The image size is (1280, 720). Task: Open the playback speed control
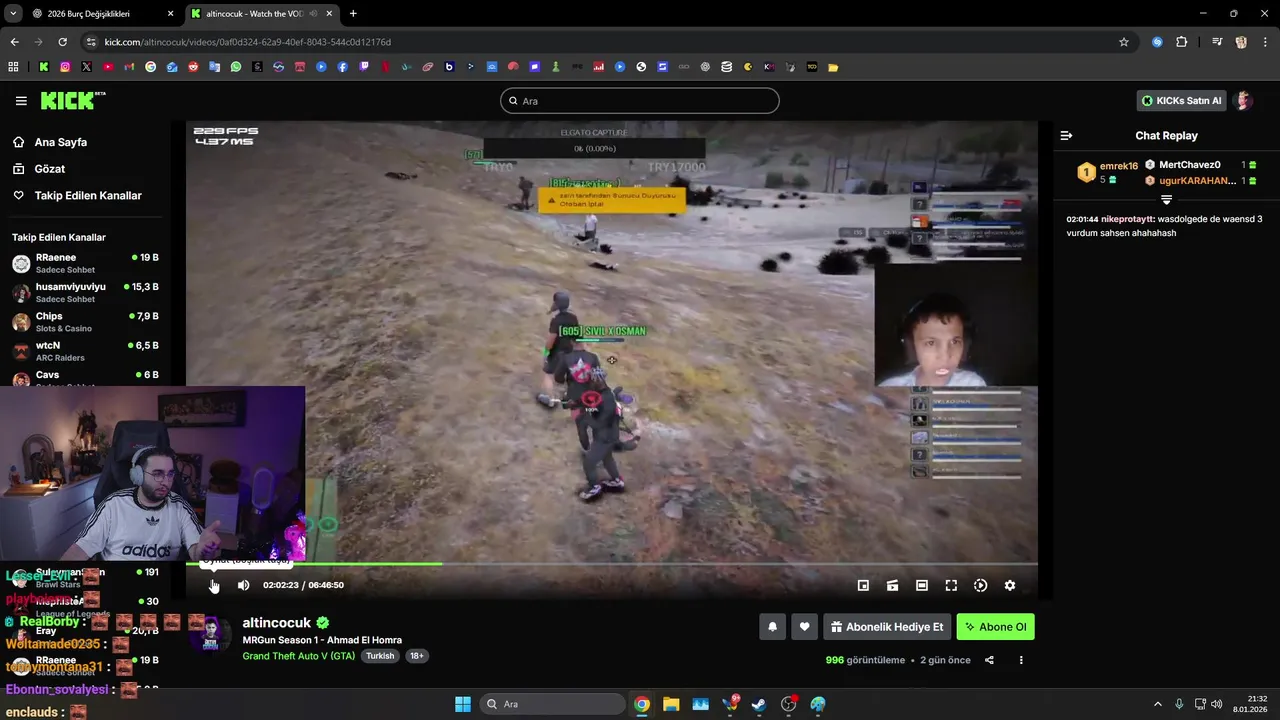coord(980,585)
